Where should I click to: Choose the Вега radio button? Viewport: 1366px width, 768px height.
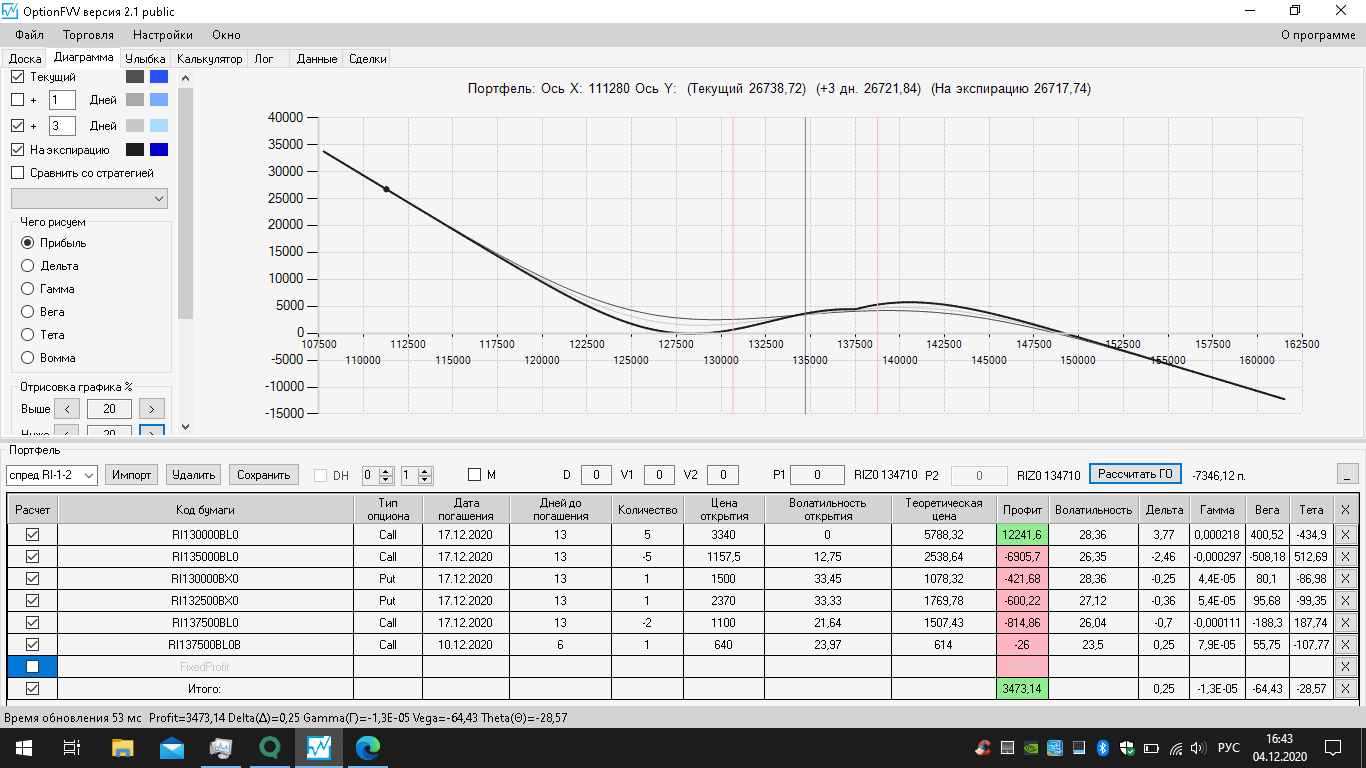tap(28, 312)
